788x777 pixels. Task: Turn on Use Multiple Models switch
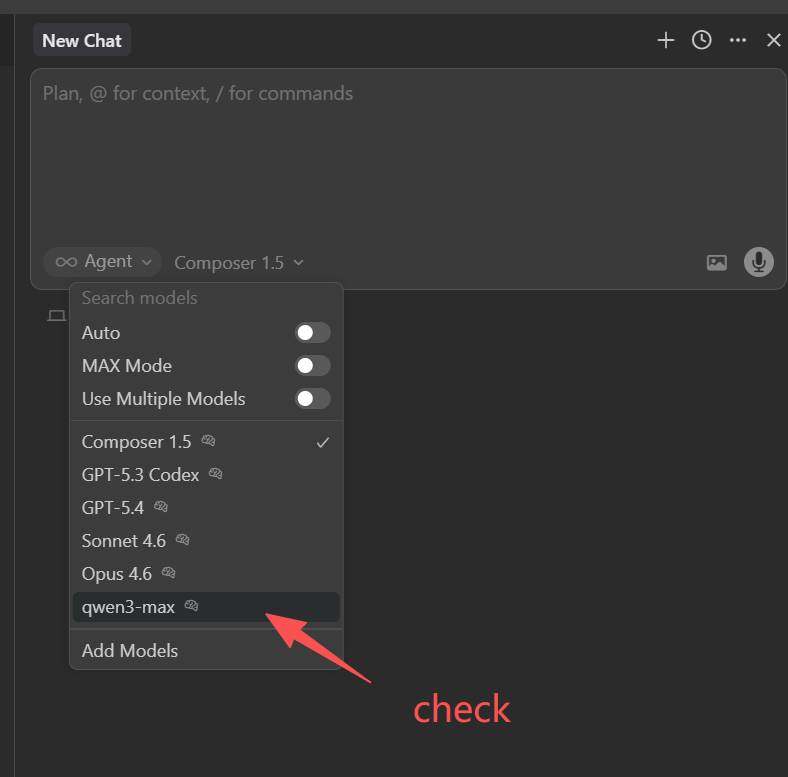(x=313, y=399)
